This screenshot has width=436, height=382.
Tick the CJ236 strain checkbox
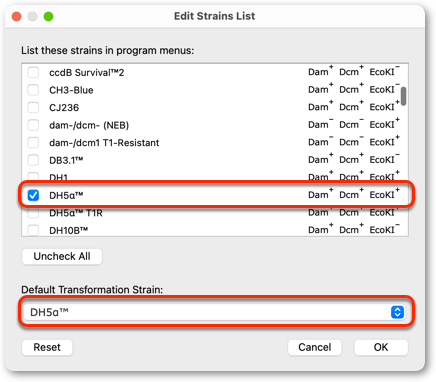coord(33,108)
